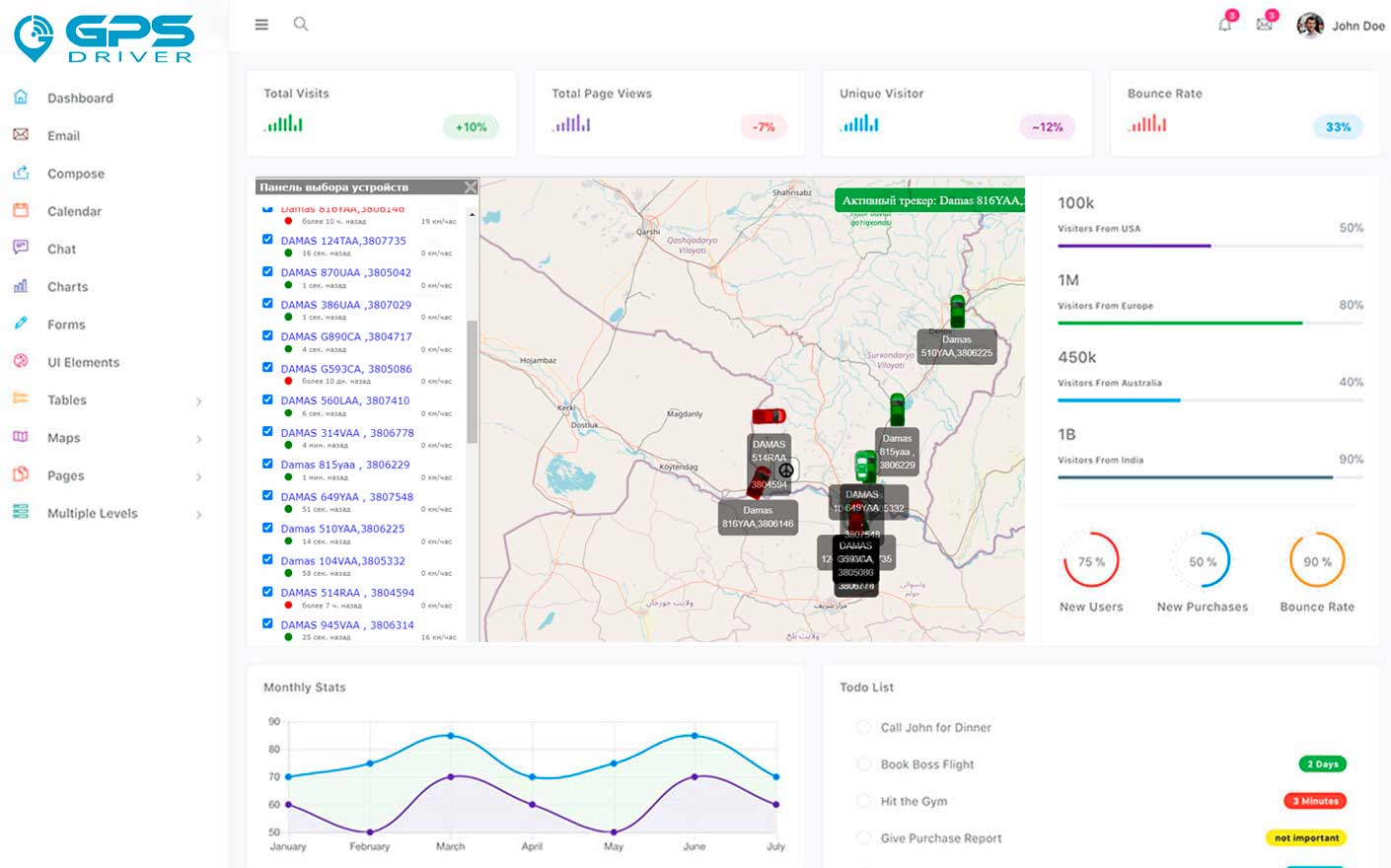Expand the Maps sidebar submenu

(198, 439)
